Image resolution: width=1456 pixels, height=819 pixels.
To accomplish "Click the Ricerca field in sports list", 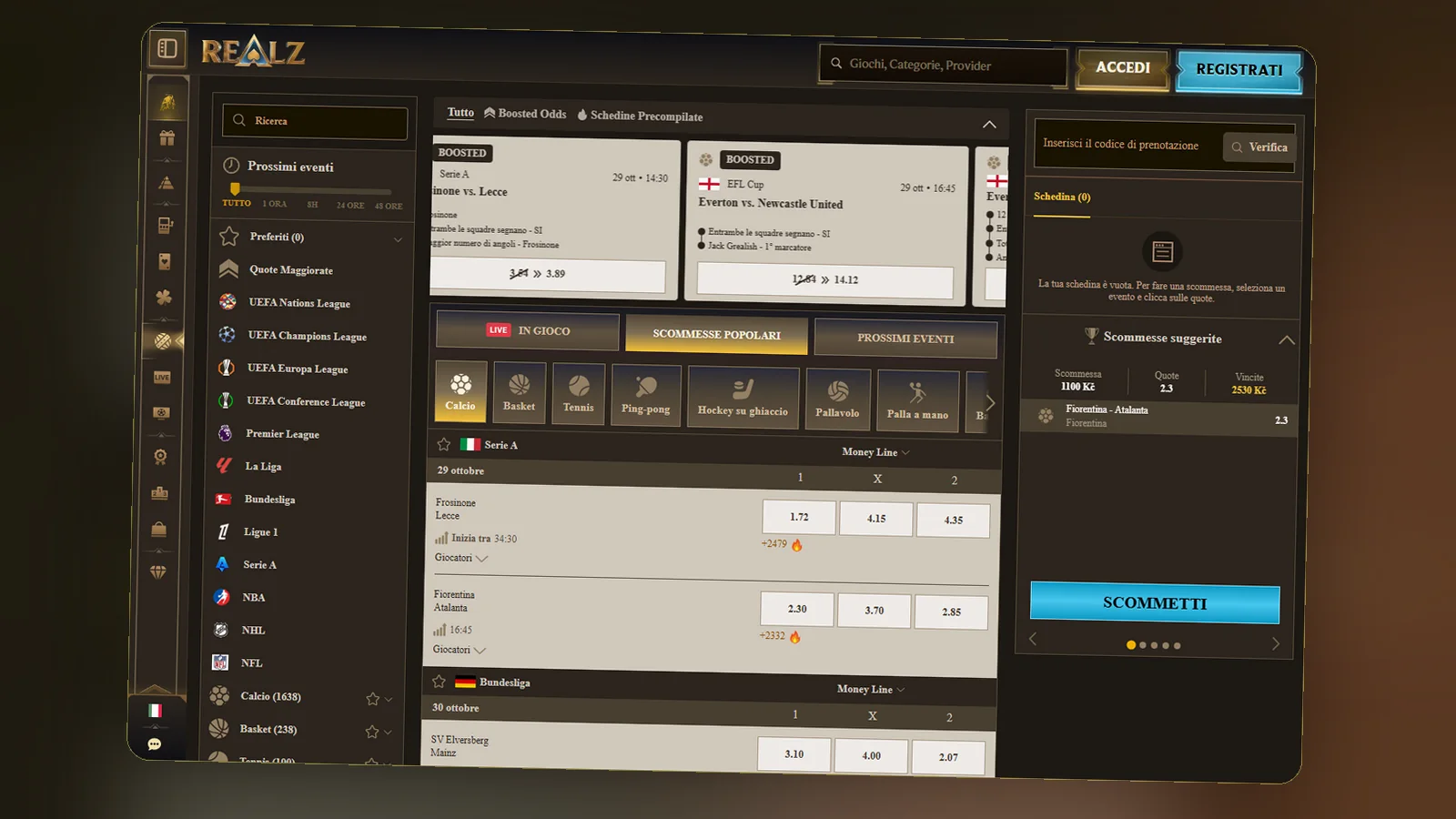I will (x=315, y=122).
